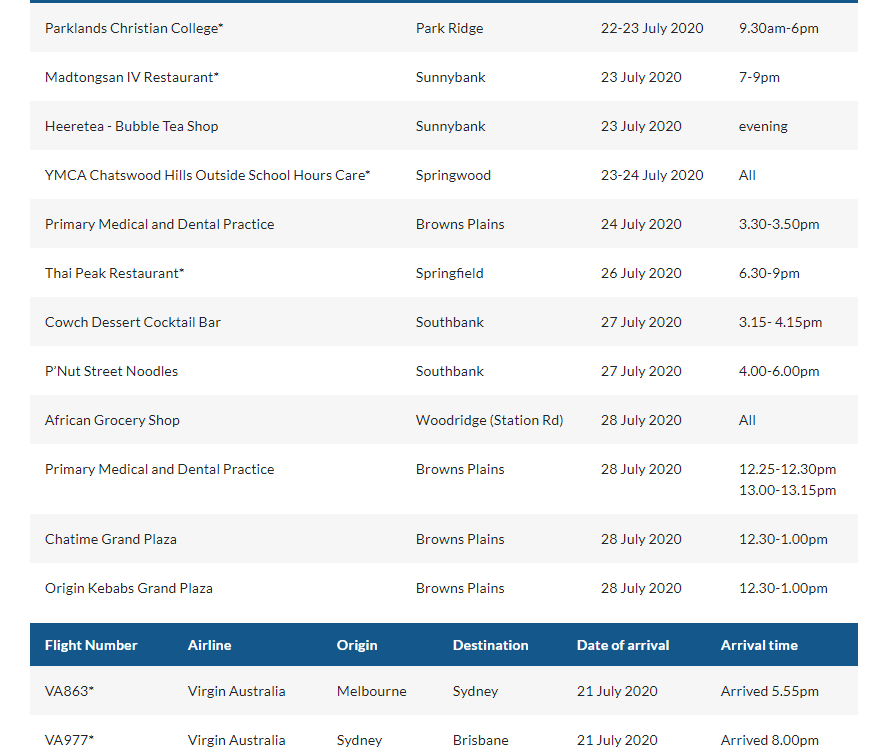Select the 'evening' time cell
This screenshot has width=873, height=750.
[x=763, y=126]
